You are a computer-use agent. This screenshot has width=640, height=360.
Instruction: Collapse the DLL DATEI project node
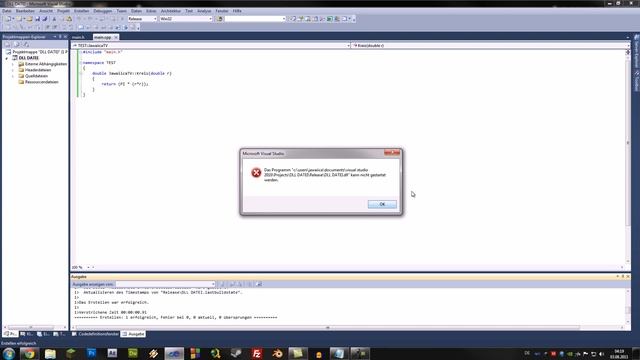[x=7, y=58]
